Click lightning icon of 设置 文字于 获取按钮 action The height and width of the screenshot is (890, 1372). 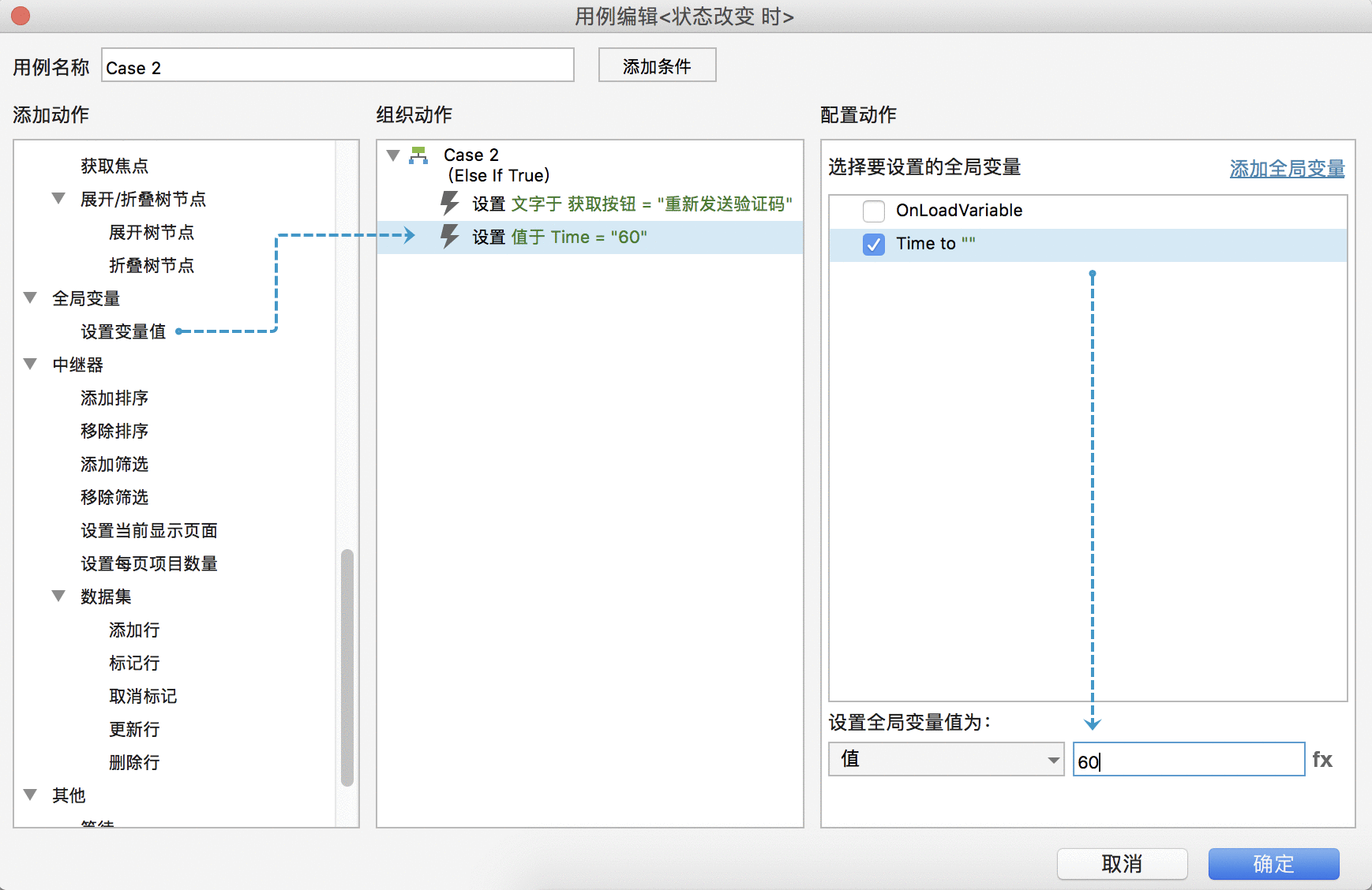pos(450,204)
